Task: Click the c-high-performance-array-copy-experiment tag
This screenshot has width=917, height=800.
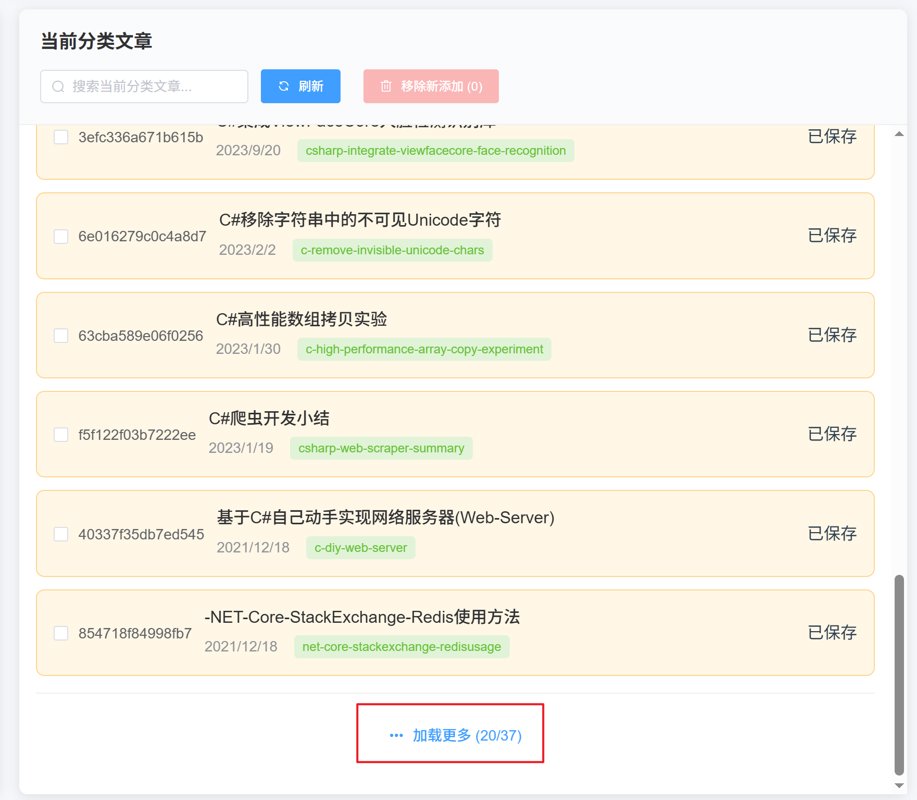Action: [424, 349]
